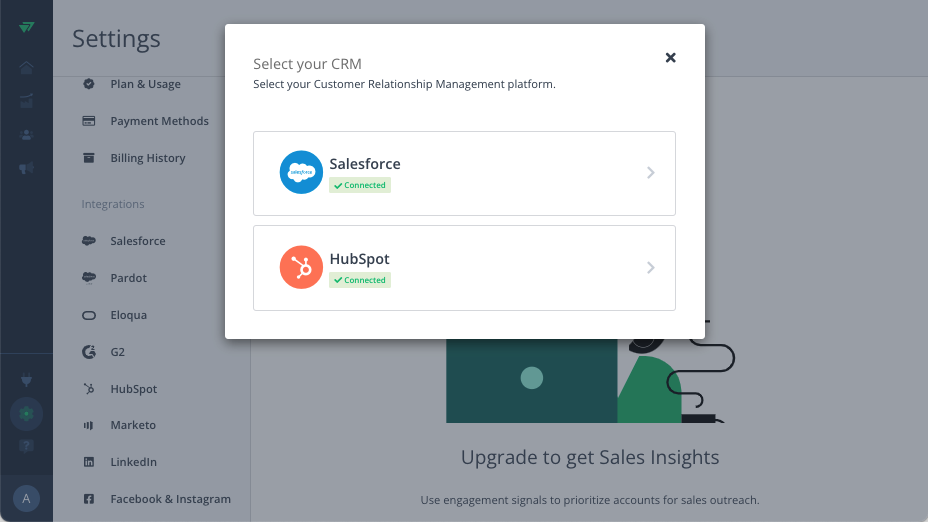Open the plug integrations icon in sidebar

26,379
